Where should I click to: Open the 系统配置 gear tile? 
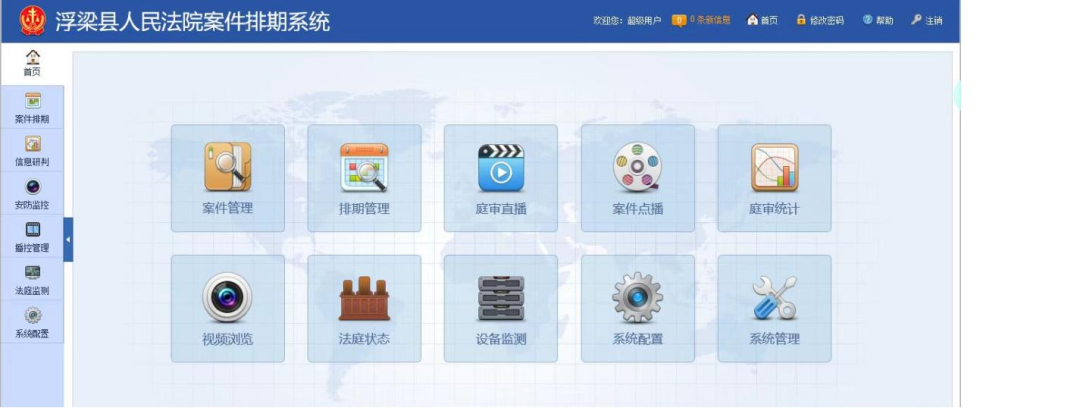coord(638,309)
